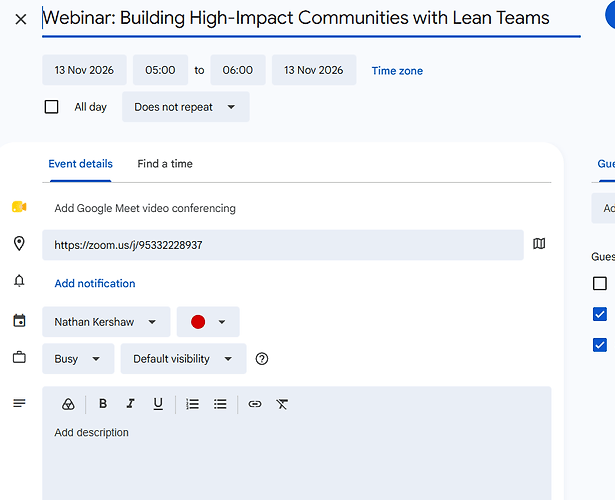
Task: Switch to the Event details tab
Action: tap(80, 164)
